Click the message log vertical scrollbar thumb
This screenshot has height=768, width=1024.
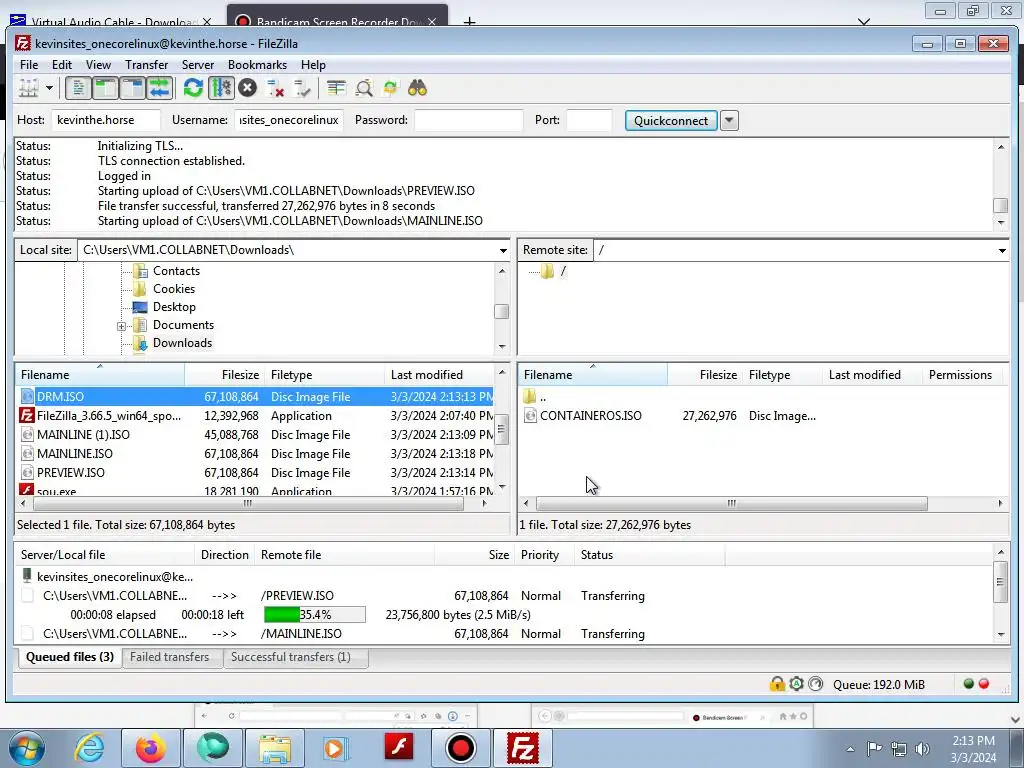pos(1000,205)
